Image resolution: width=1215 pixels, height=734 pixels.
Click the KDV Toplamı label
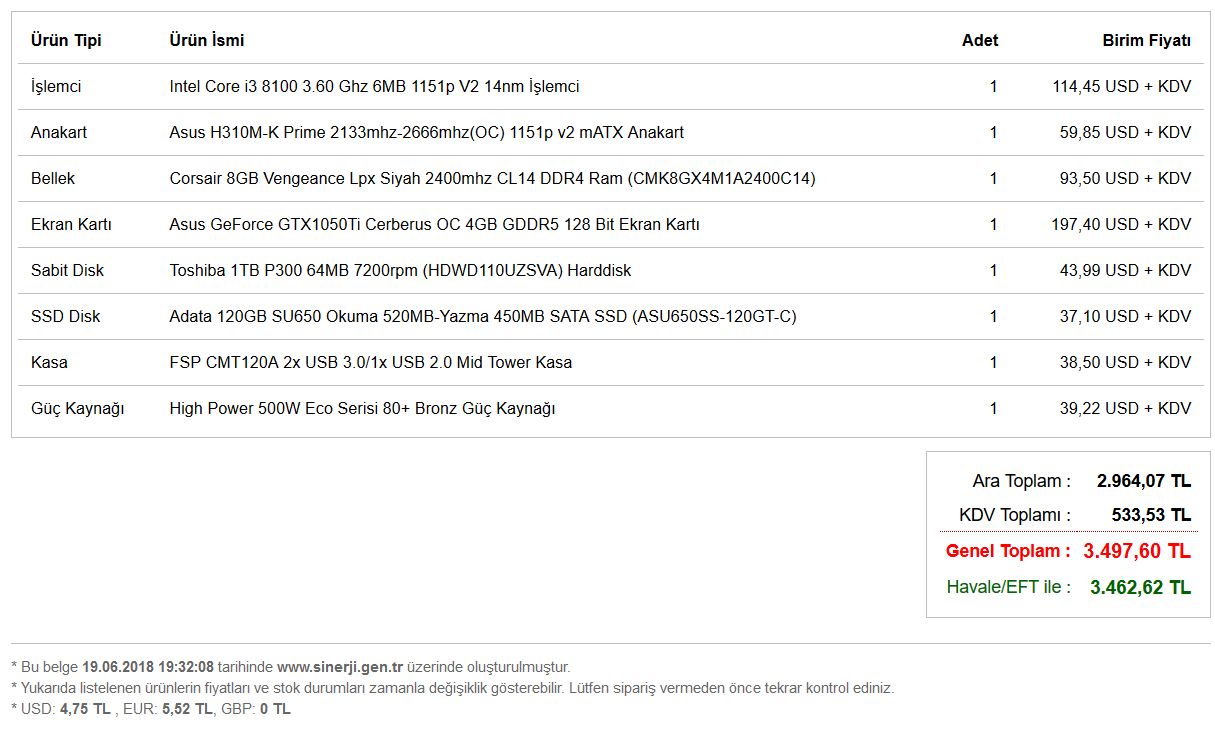1015,516
